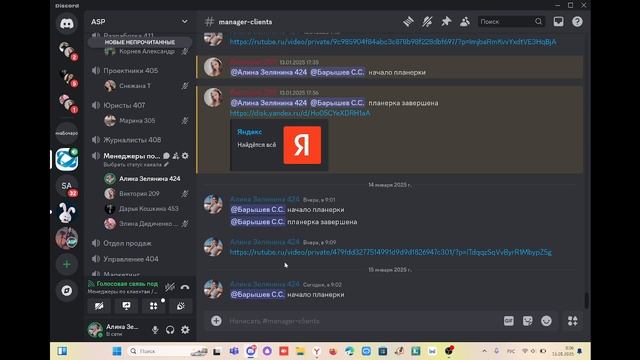Open Microsoft Teams on taskbar
The height and width of the screenshot is (360, 640).
(234, 351)
